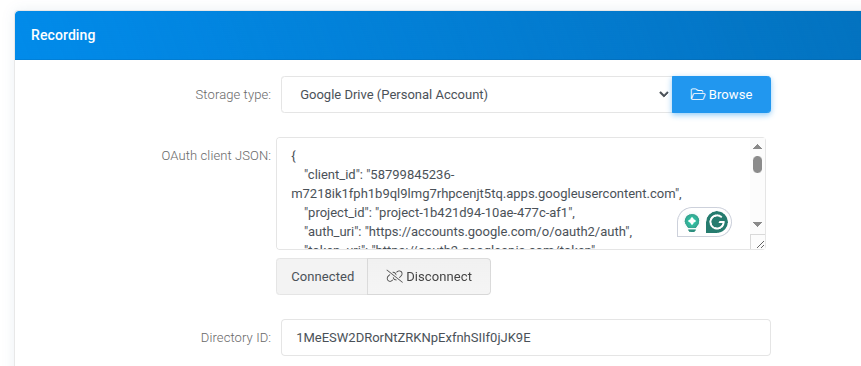861x366 pixels.
Task: Open the green Grammarly G icon
Action: (717, 222)
